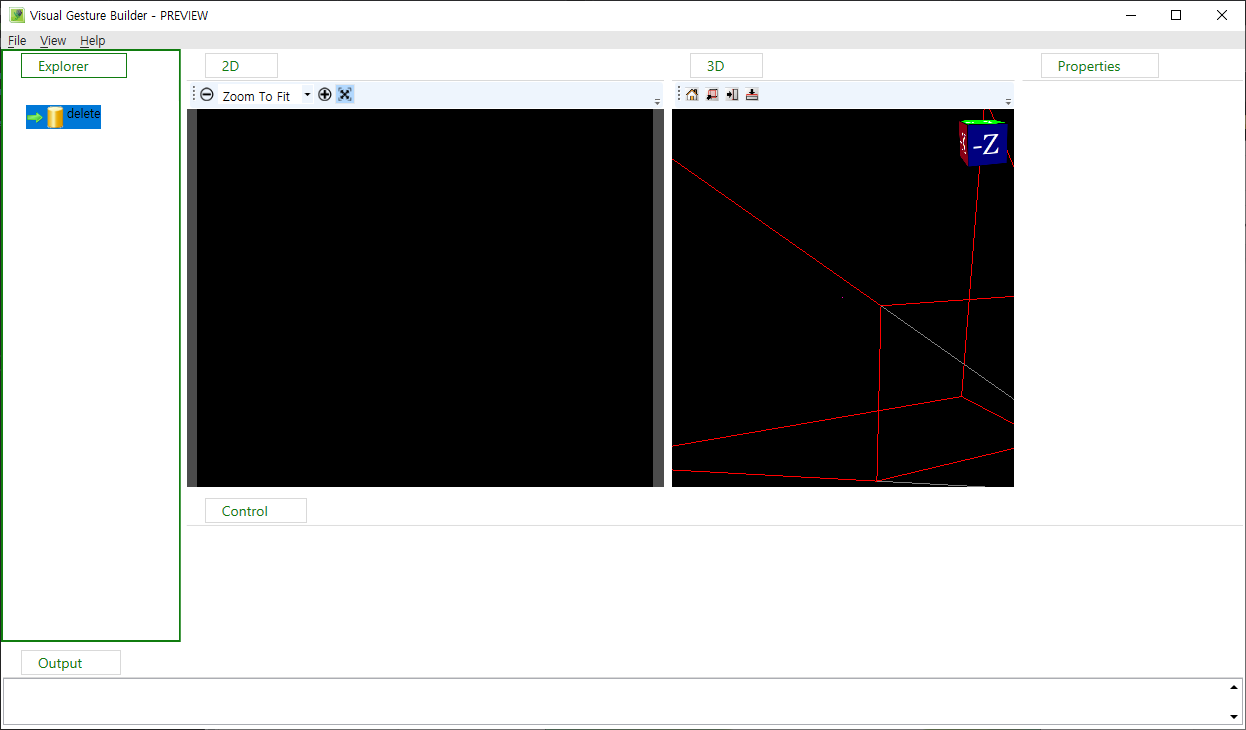Click the third 3D toolbar side-view icon
Screen dimensions: 1246x730
click(732, 95)
